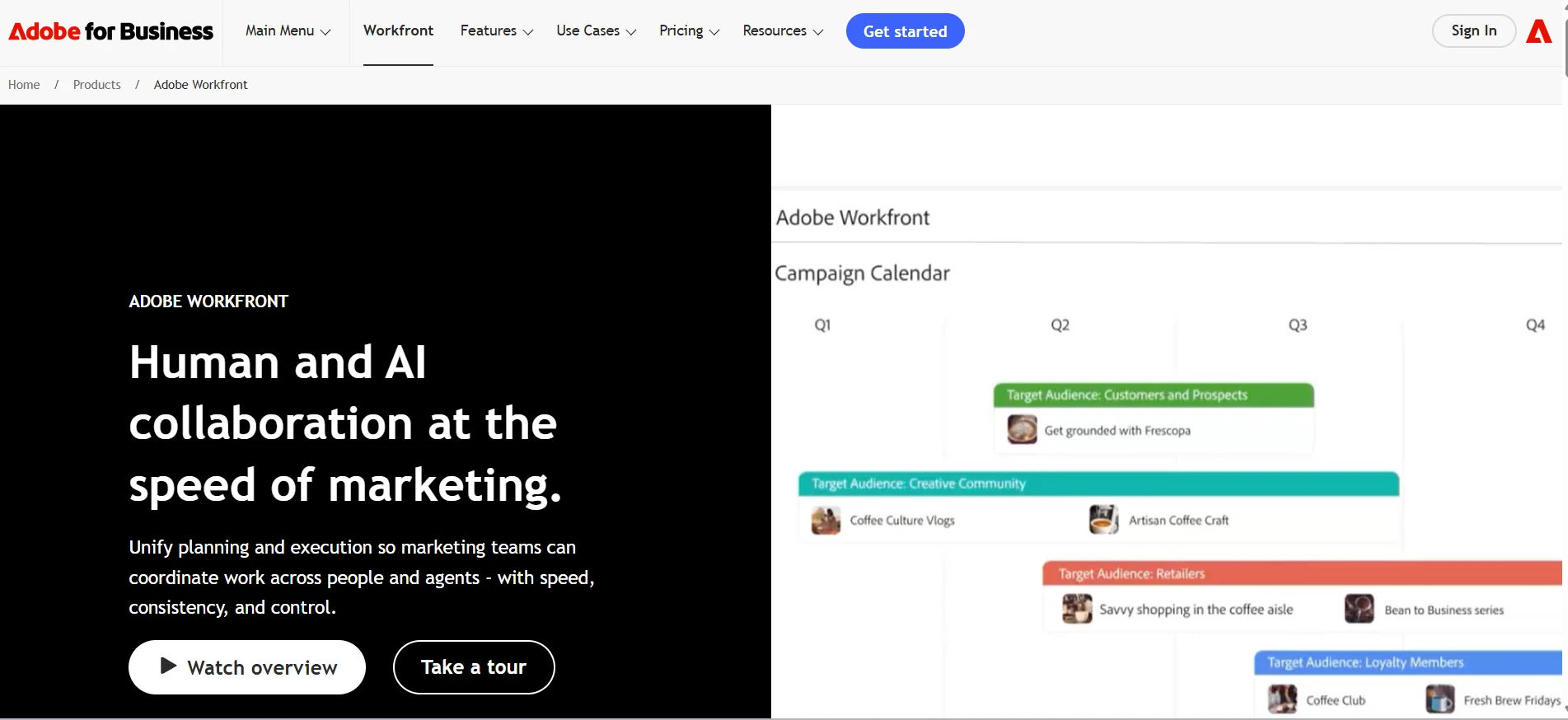
Task: Open the Resources dropdown
Action: point(783,31)
